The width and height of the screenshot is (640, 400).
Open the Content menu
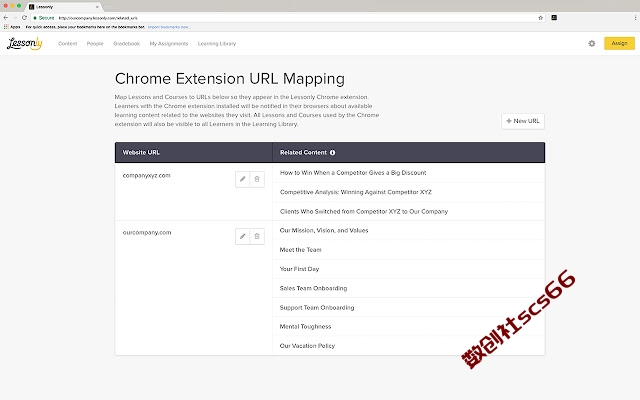pos(67,44)
